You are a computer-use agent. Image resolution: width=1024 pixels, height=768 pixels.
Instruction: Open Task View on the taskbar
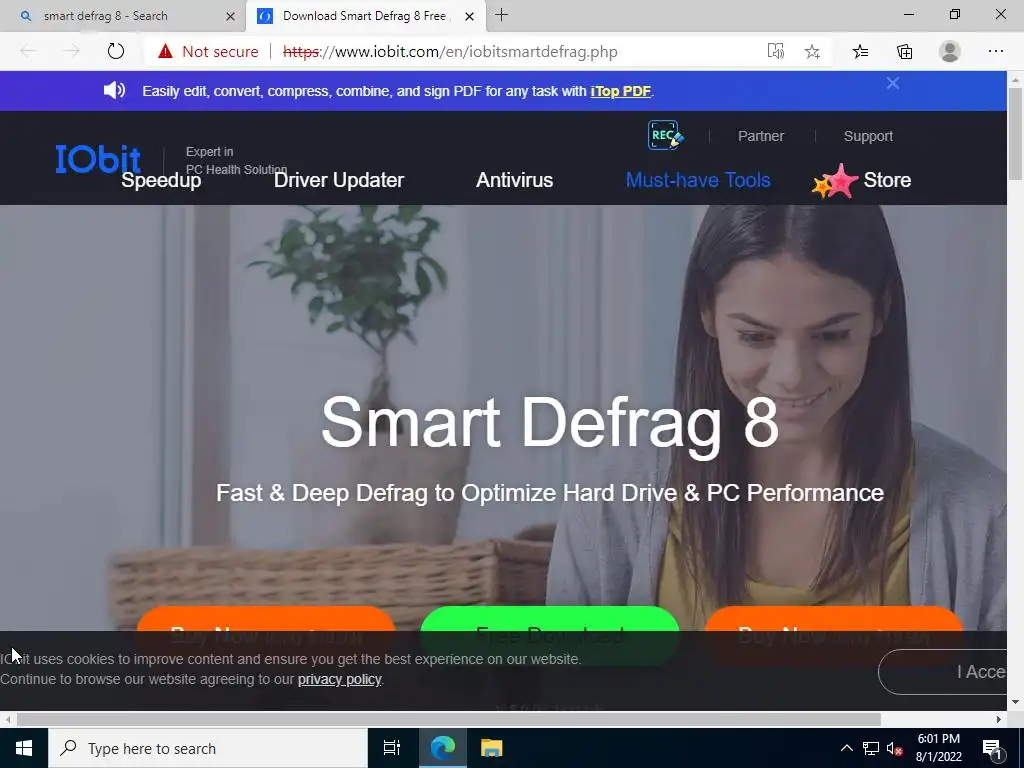391,748
